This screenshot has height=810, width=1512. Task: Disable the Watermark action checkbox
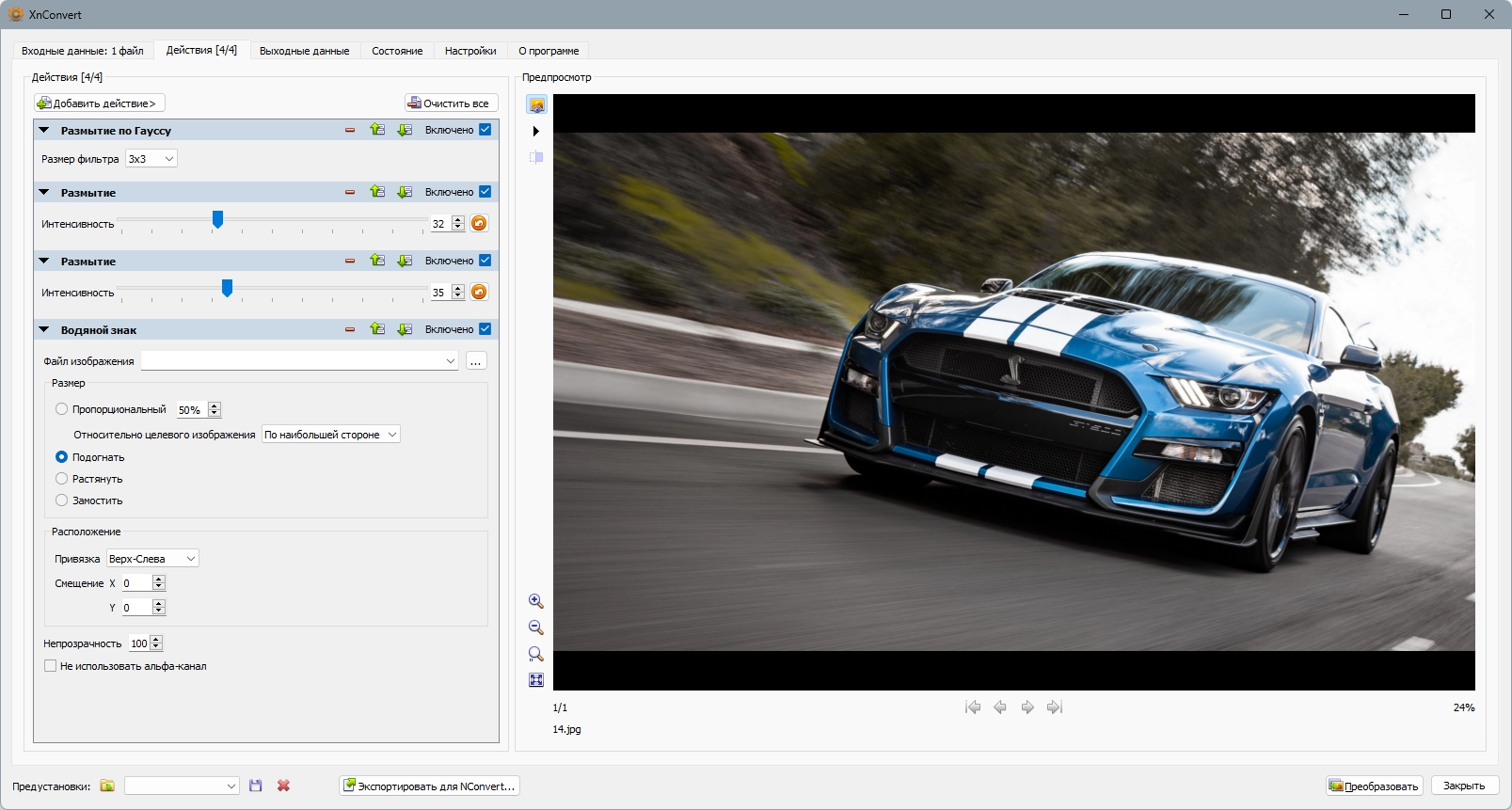(x=485, y=329)
